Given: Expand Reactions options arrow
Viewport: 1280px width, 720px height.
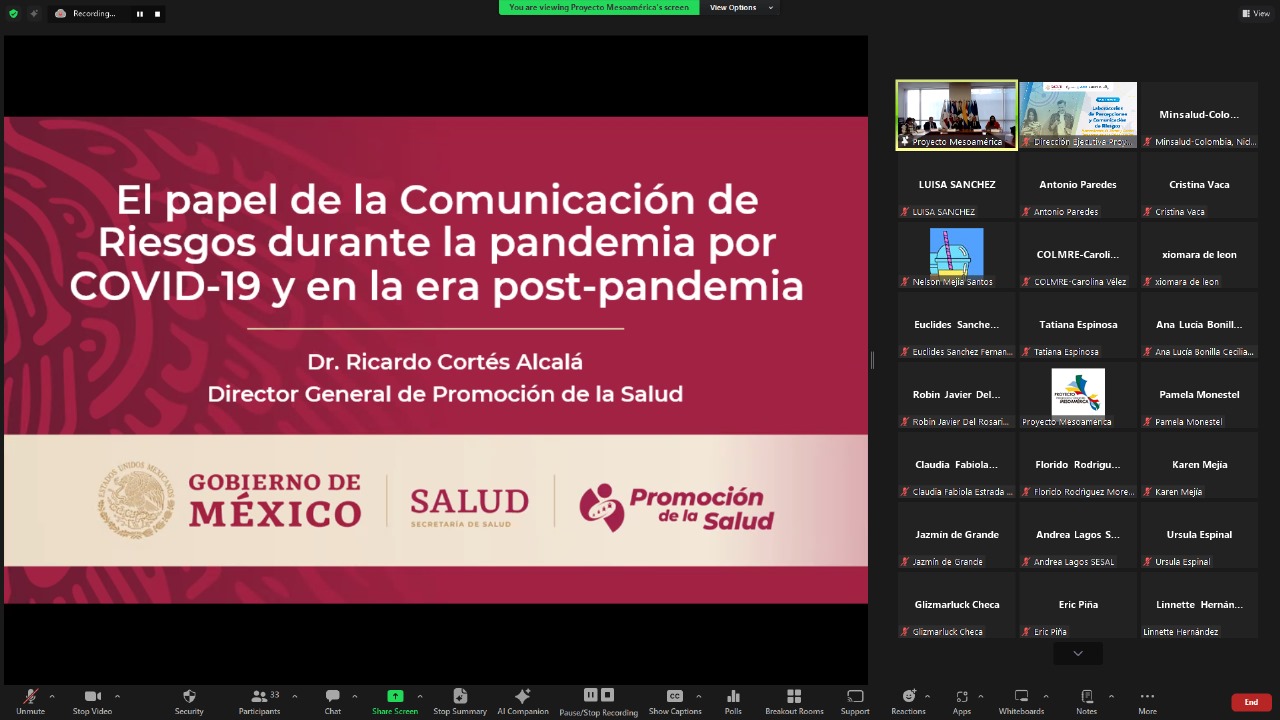Looking at the screenshot, I should tap(927, 696).
